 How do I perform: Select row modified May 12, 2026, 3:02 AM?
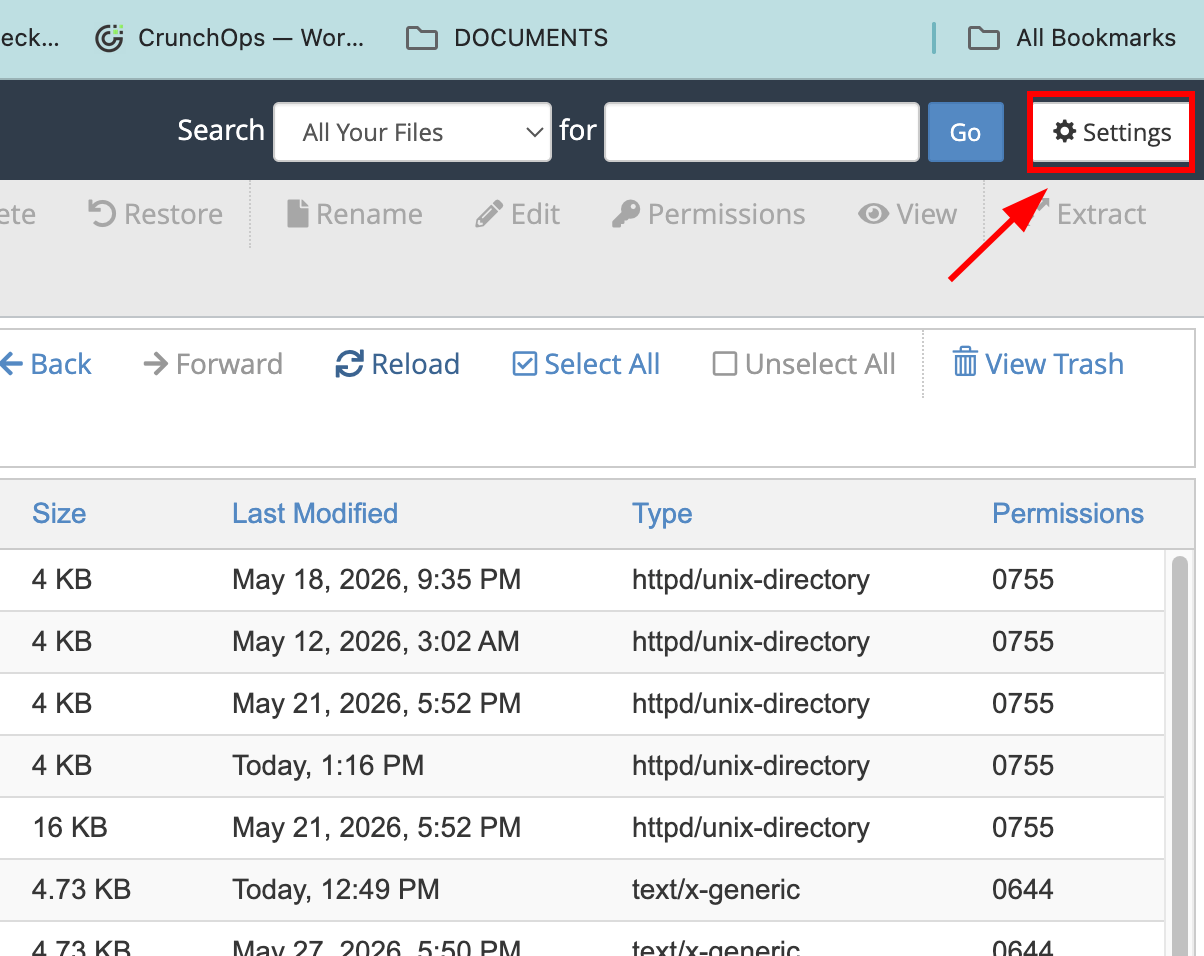[x=582, y=641]
